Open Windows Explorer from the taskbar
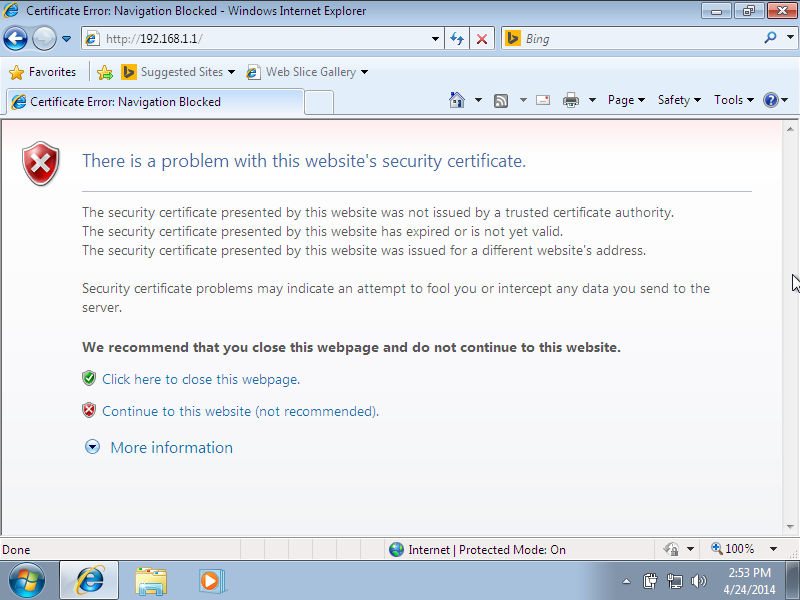This screenshot has height=600, width=800. [151, 581]
